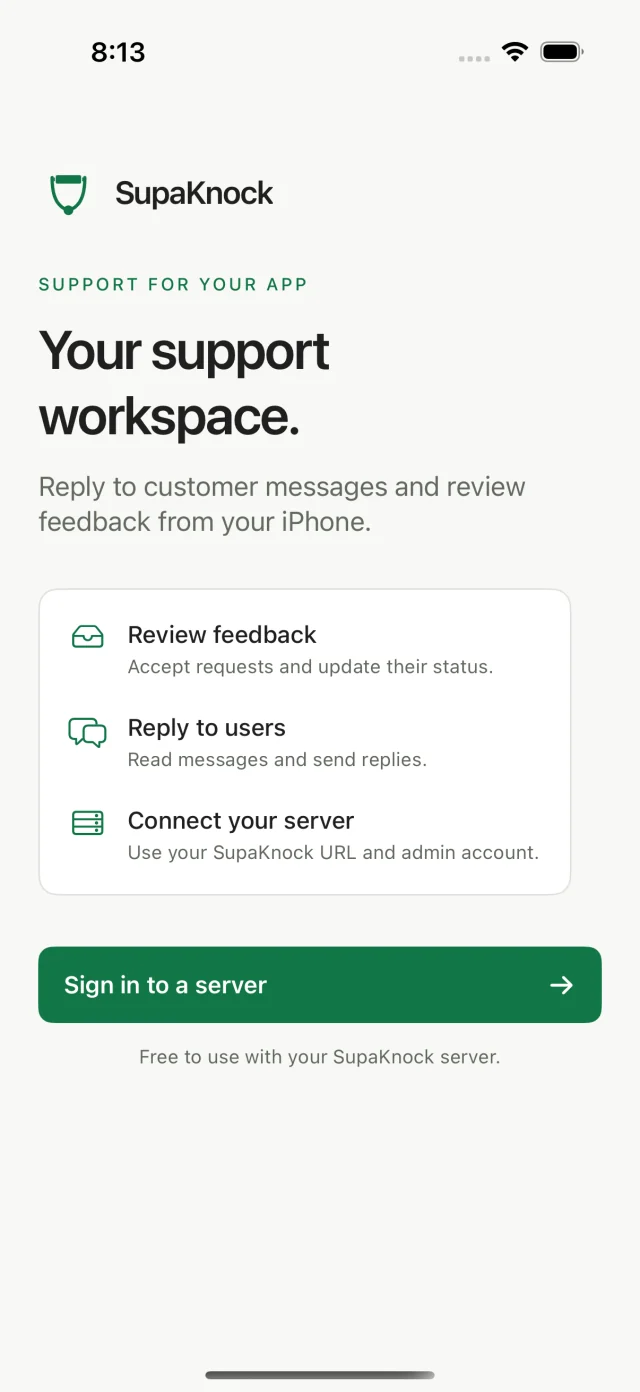
Task: Tap 'Read messages and send replies.'
Action: click(x=277, y=760)
